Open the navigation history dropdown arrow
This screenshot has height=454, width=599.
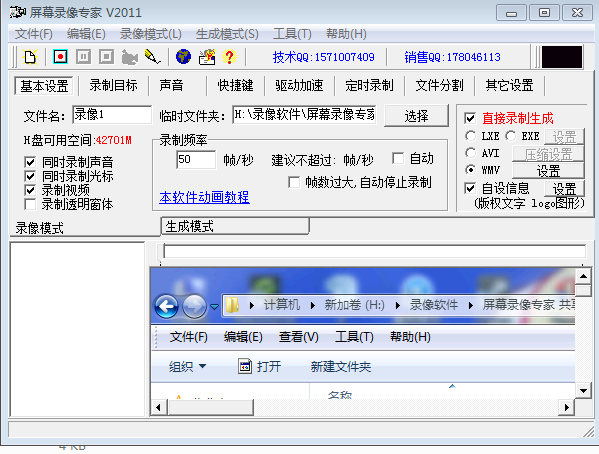click(214, 306)
